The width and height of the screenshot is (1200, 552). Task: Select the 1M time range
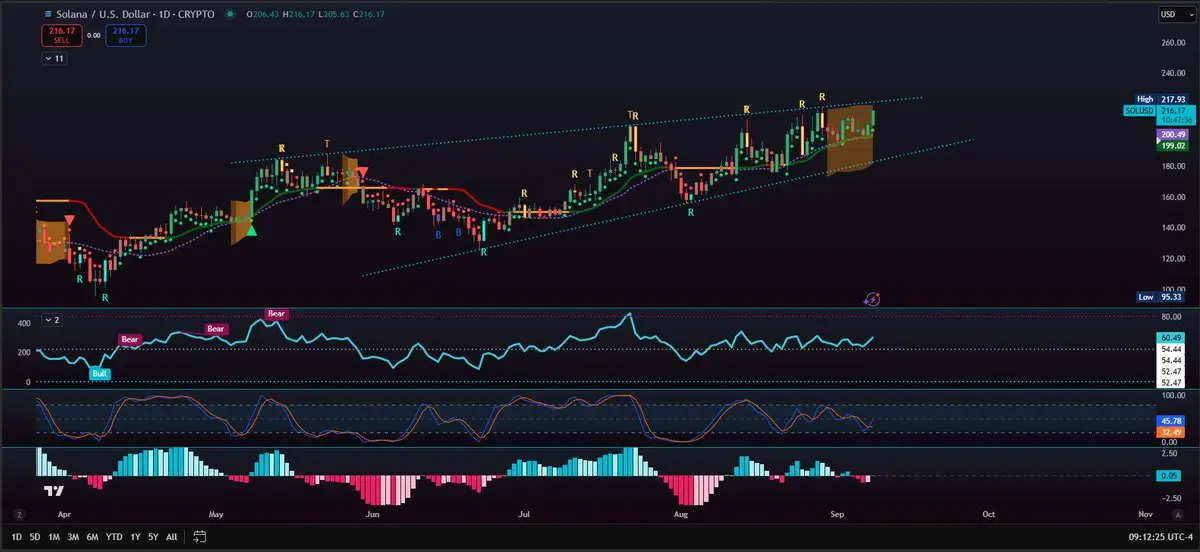click(x=55, y=537)
